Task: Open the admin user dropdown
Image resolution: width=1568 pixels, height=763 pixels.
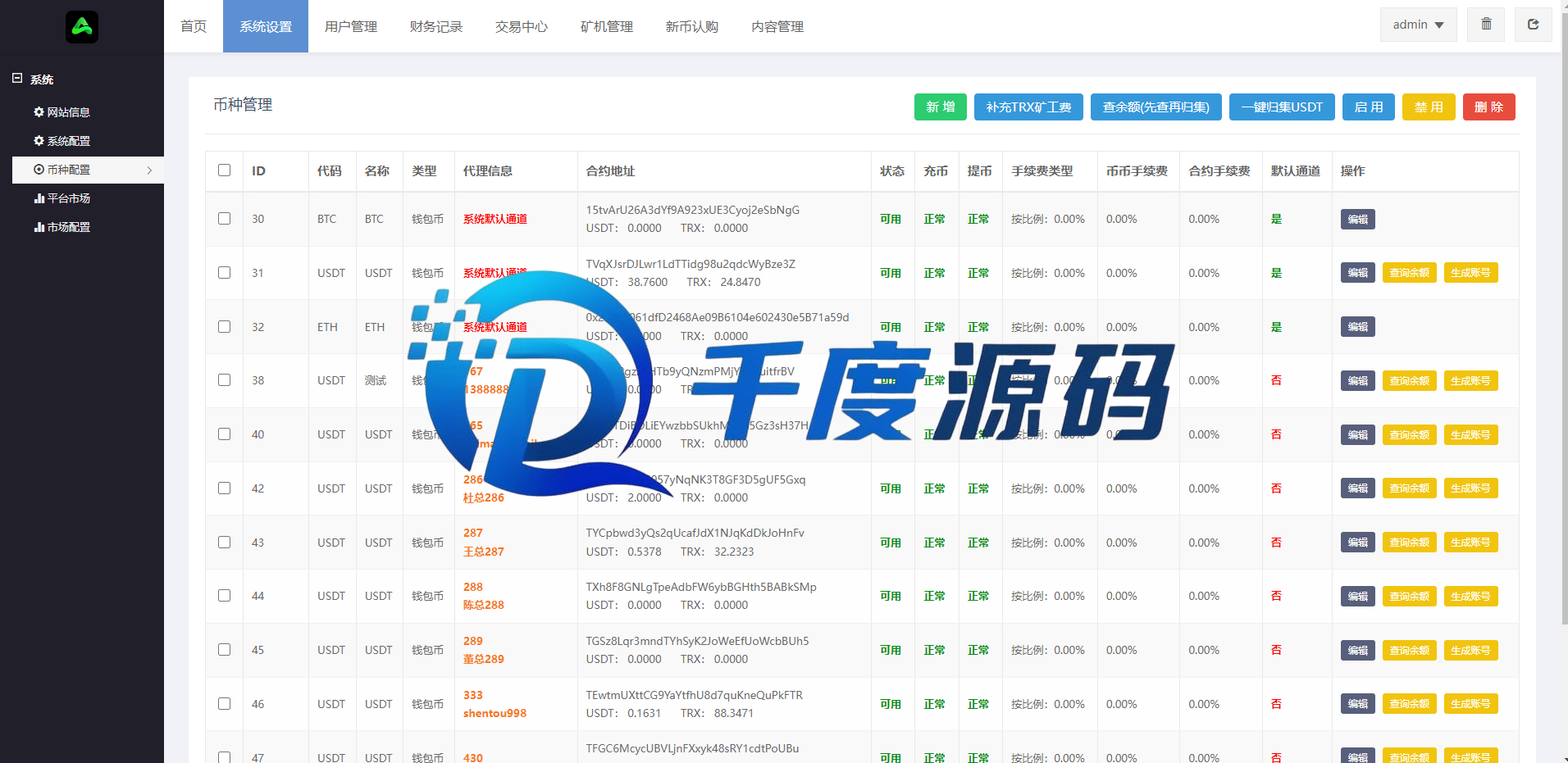Action: pyautogui.click(x=1418, y=25)
